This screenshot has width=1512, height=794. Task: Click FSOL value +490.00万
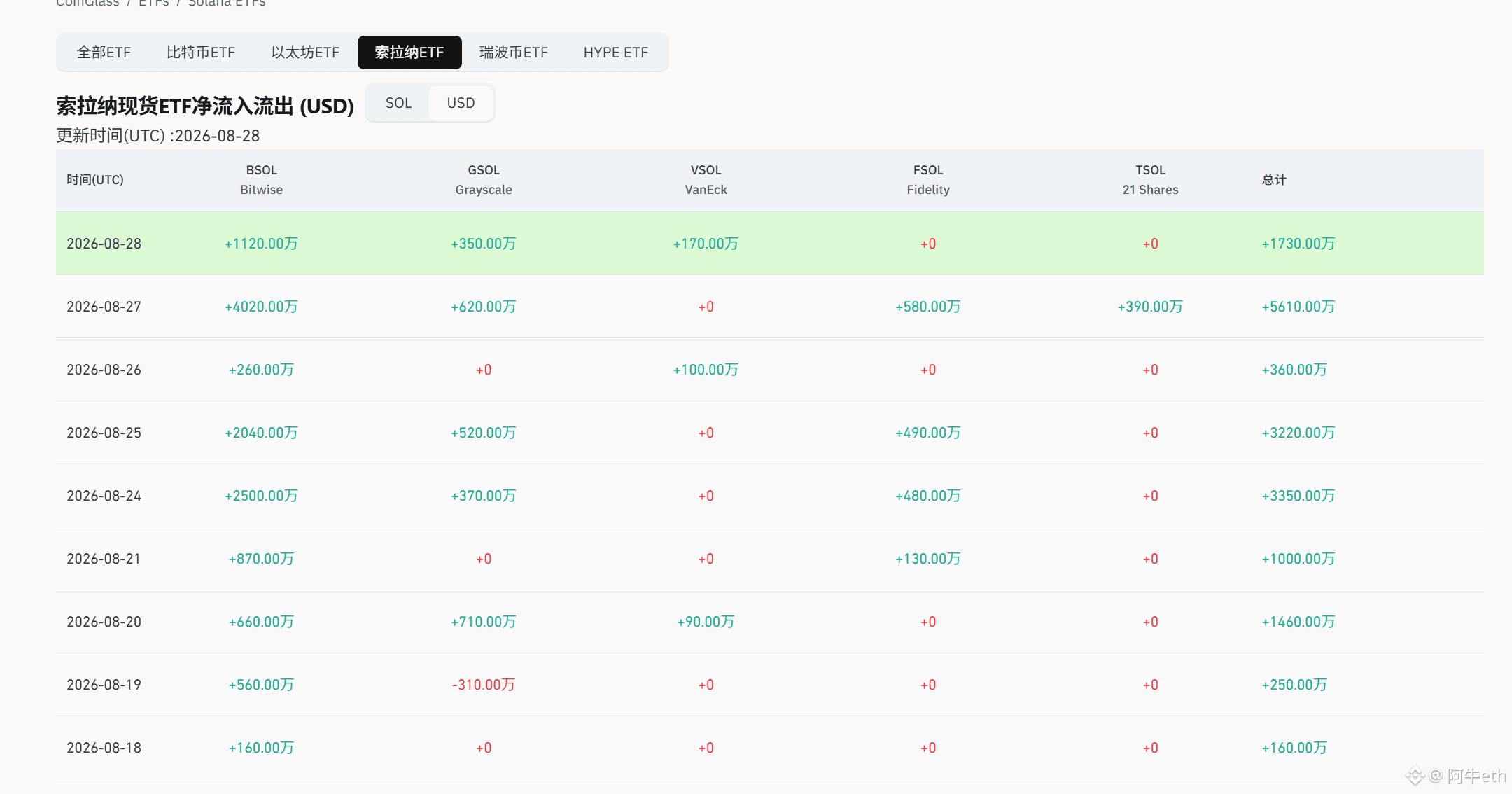(x=928, y=433)
